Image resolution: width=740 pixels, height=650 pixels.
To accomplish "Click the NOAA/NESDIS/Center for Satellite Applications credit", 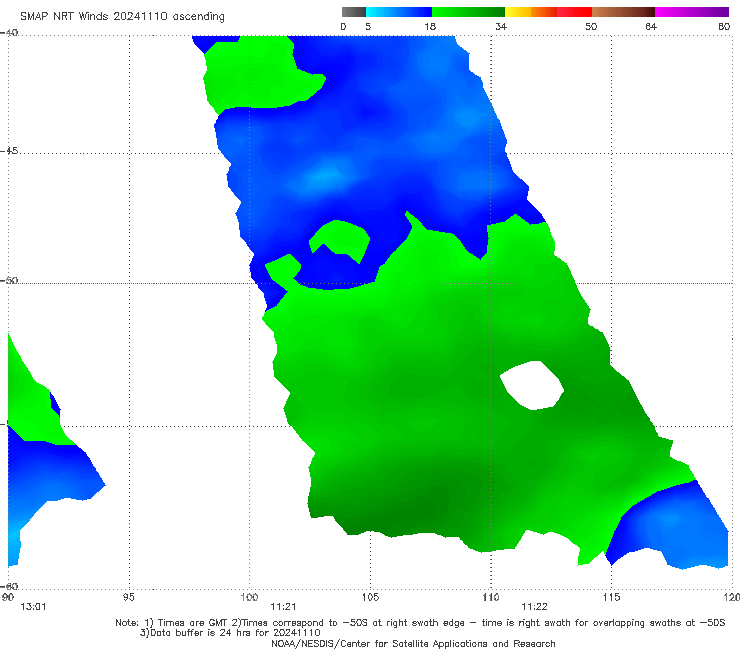I will (x=413, y=643).
